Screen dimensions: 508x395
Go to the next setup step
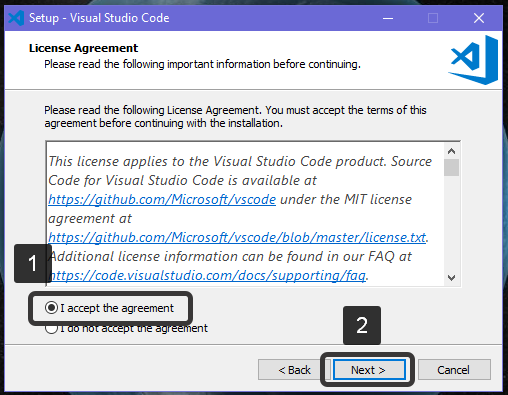(369, 370)
